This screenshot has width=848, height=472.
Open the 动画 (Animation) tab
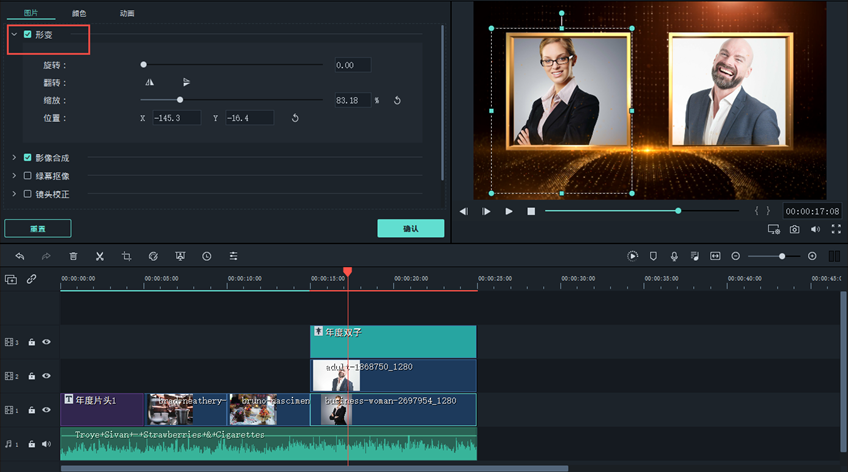point(127,13)
